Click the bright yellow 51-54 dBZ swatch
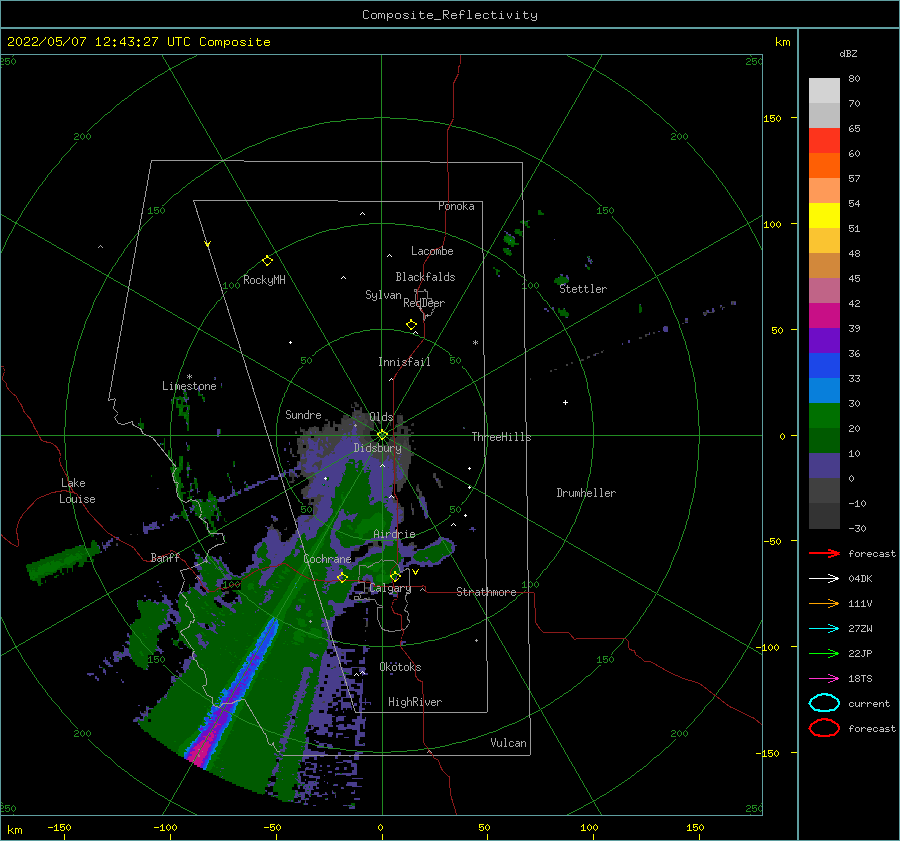 point(824,215)
